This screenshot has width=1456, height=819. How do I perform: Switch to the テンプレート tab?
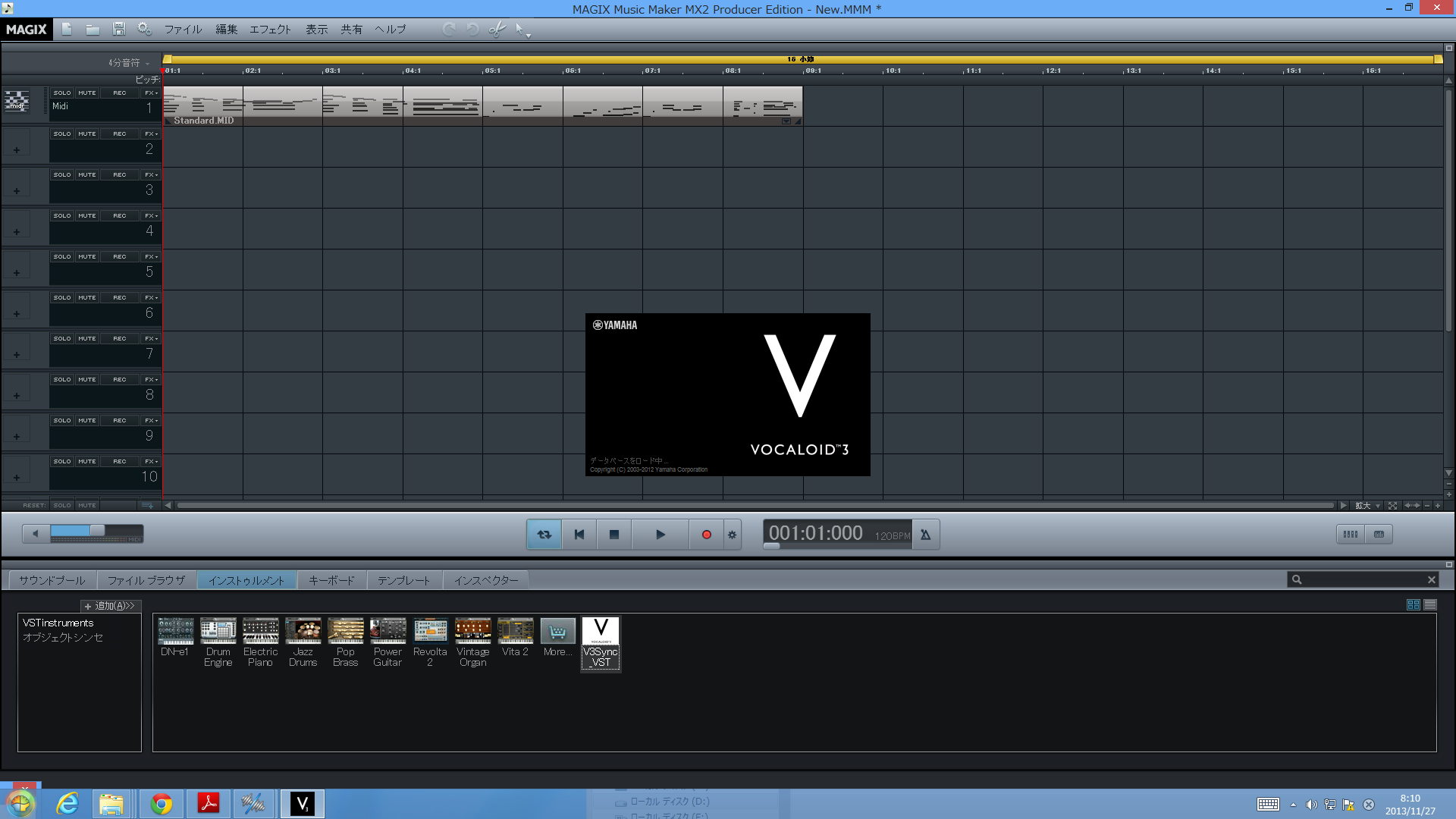(403, 580)
